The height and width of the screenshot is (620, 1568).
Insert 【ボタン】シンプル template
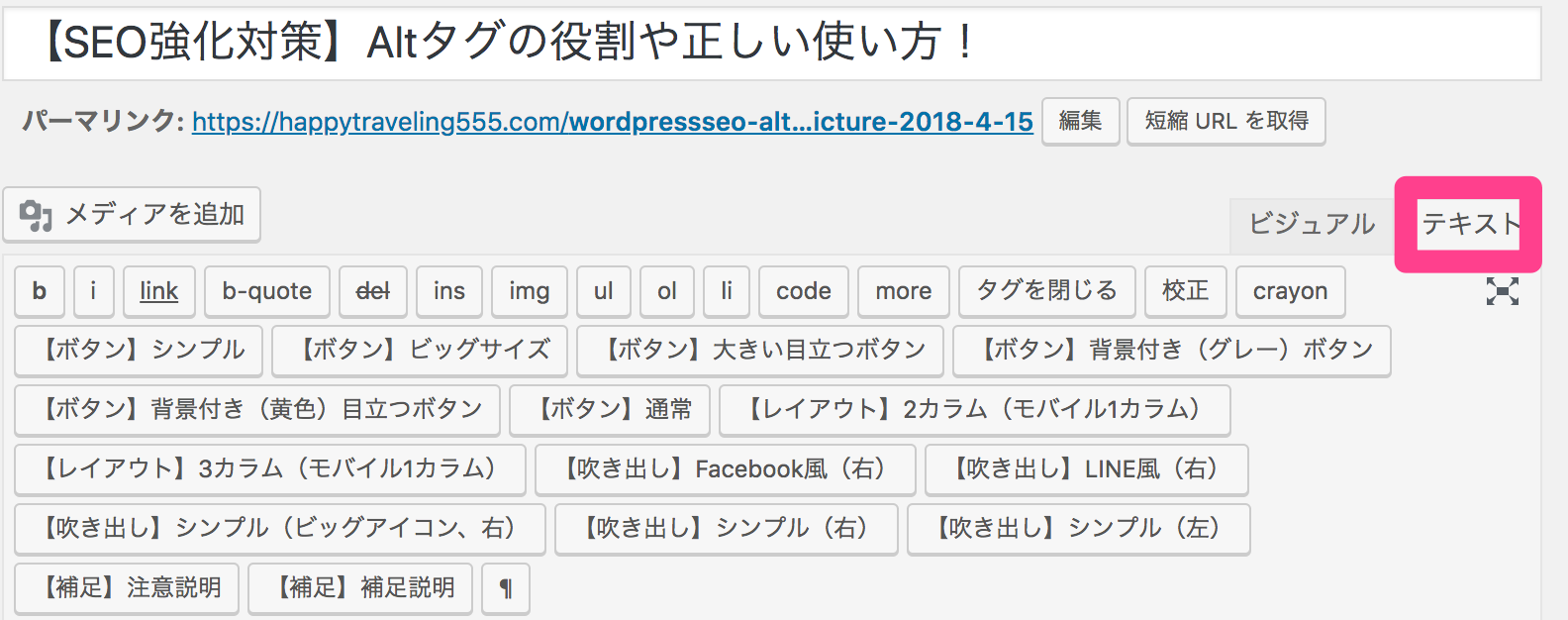139,351
